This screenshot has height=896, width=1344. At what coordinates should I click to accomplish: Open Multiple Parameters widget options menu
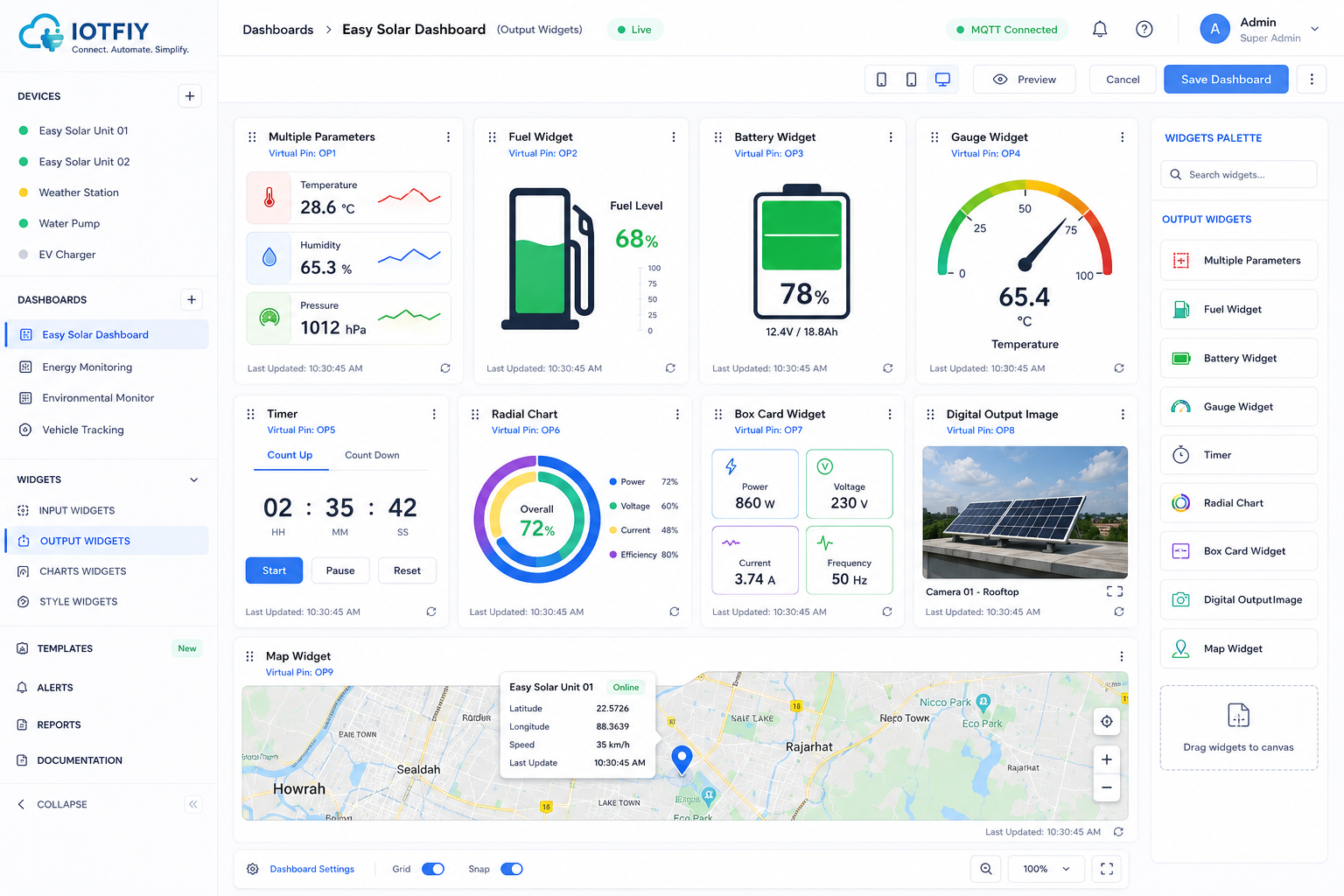tap(448, 137)
